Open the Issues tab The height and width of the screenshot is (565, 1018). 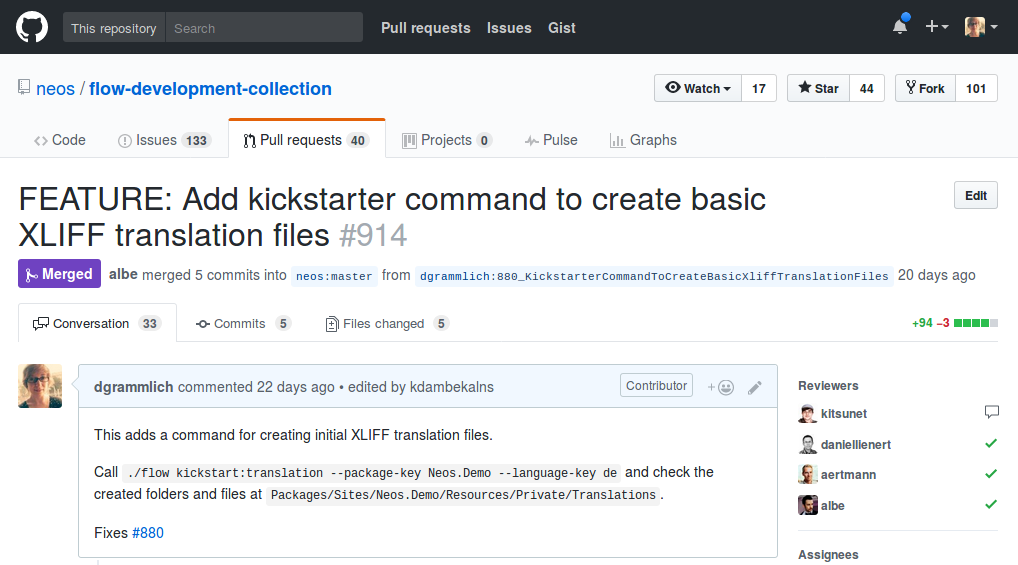pyautogui.click(x=164, y=140)
